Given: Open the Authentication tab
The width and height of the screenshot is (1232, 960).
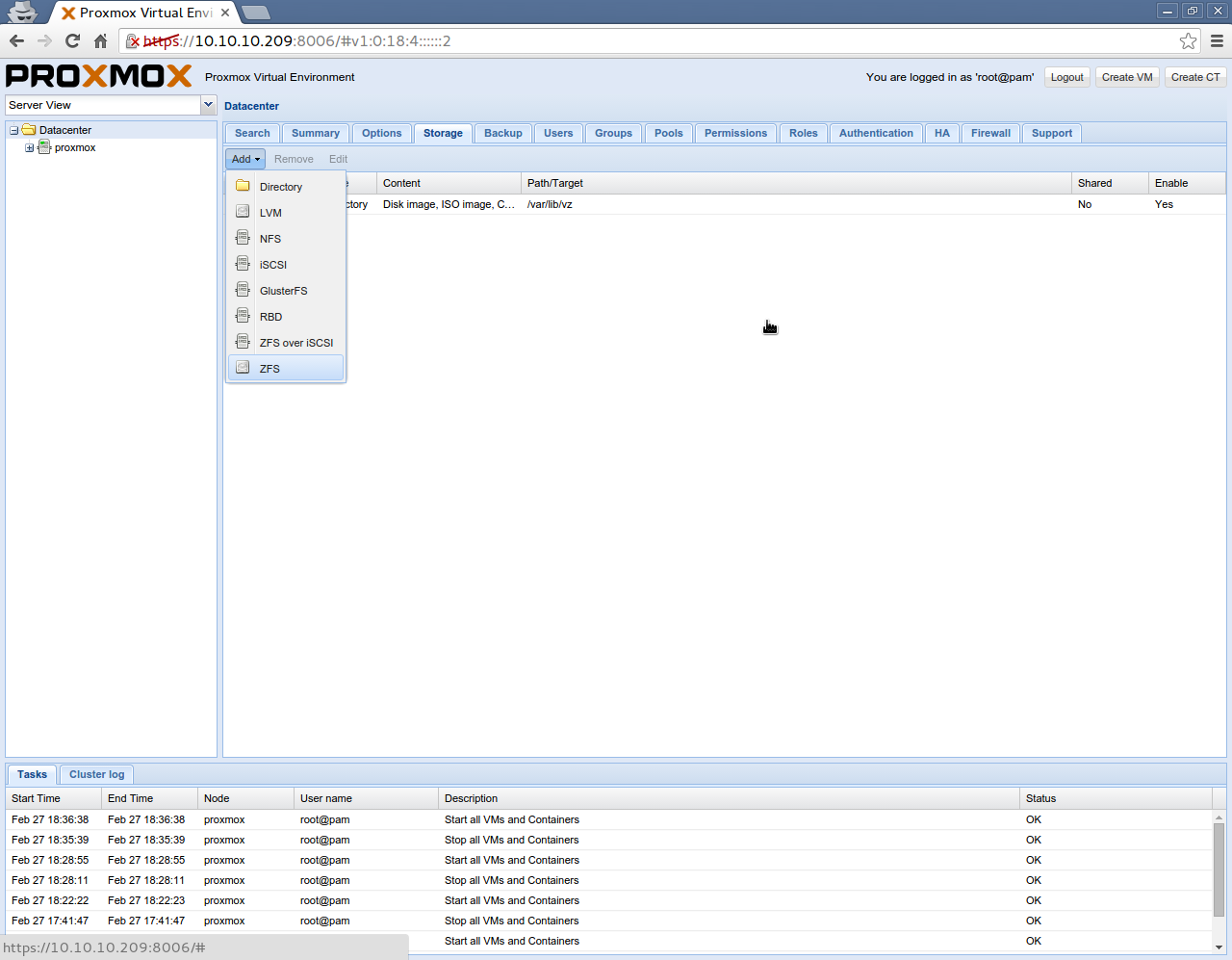Looking at the screenshot, I should [876, 134].
